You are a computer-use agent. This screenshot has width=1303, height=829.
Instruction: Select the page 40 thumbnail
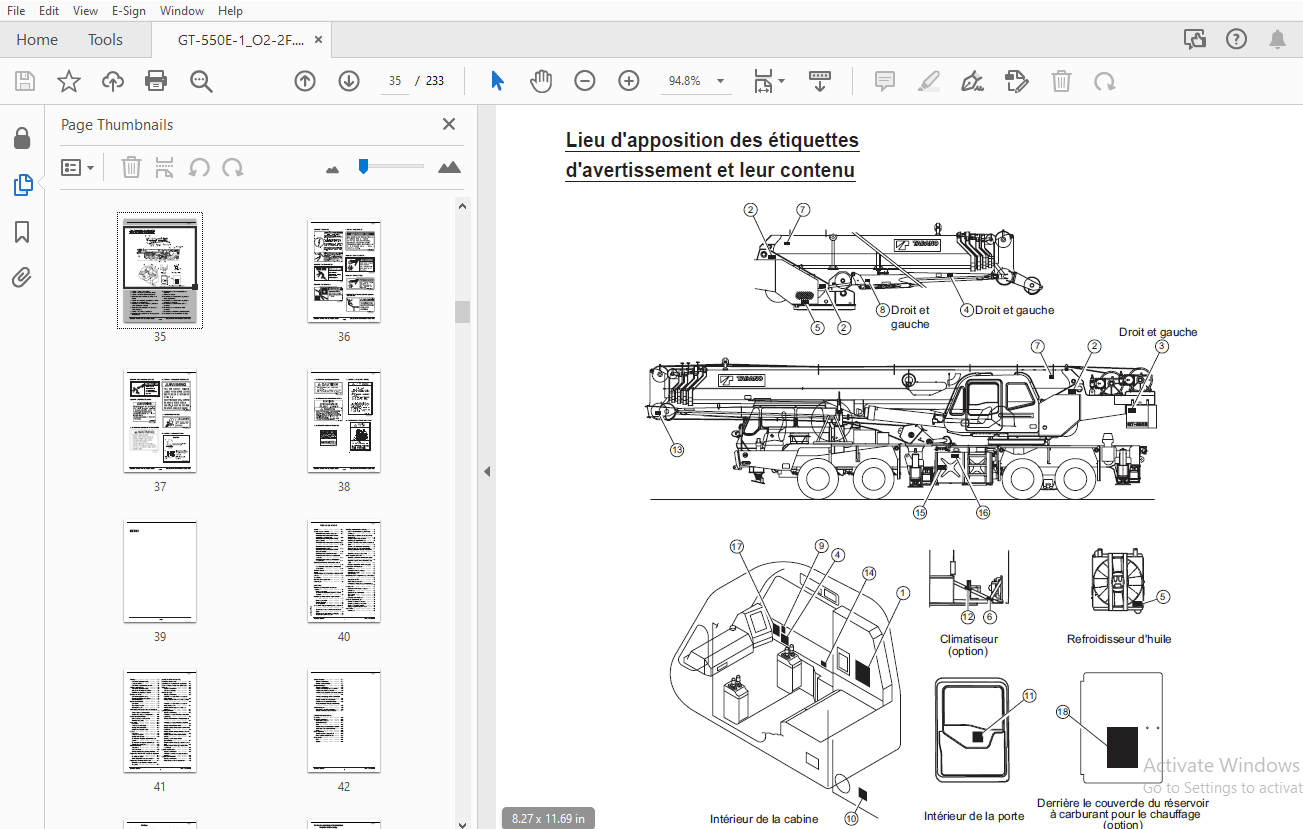coord(344,572)
